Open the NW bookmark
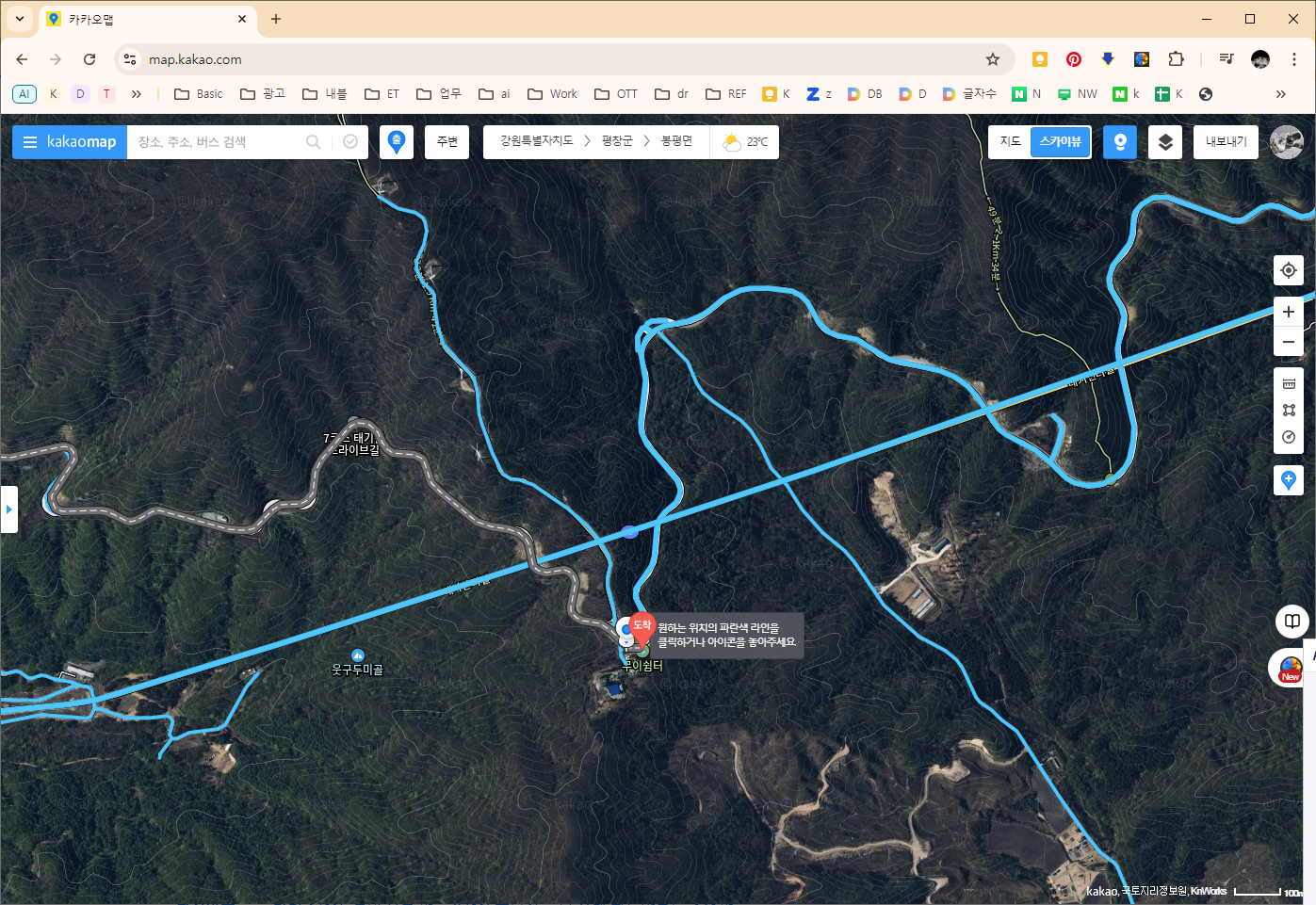This screenshot has width=1316, height=905. (1078, 94)
